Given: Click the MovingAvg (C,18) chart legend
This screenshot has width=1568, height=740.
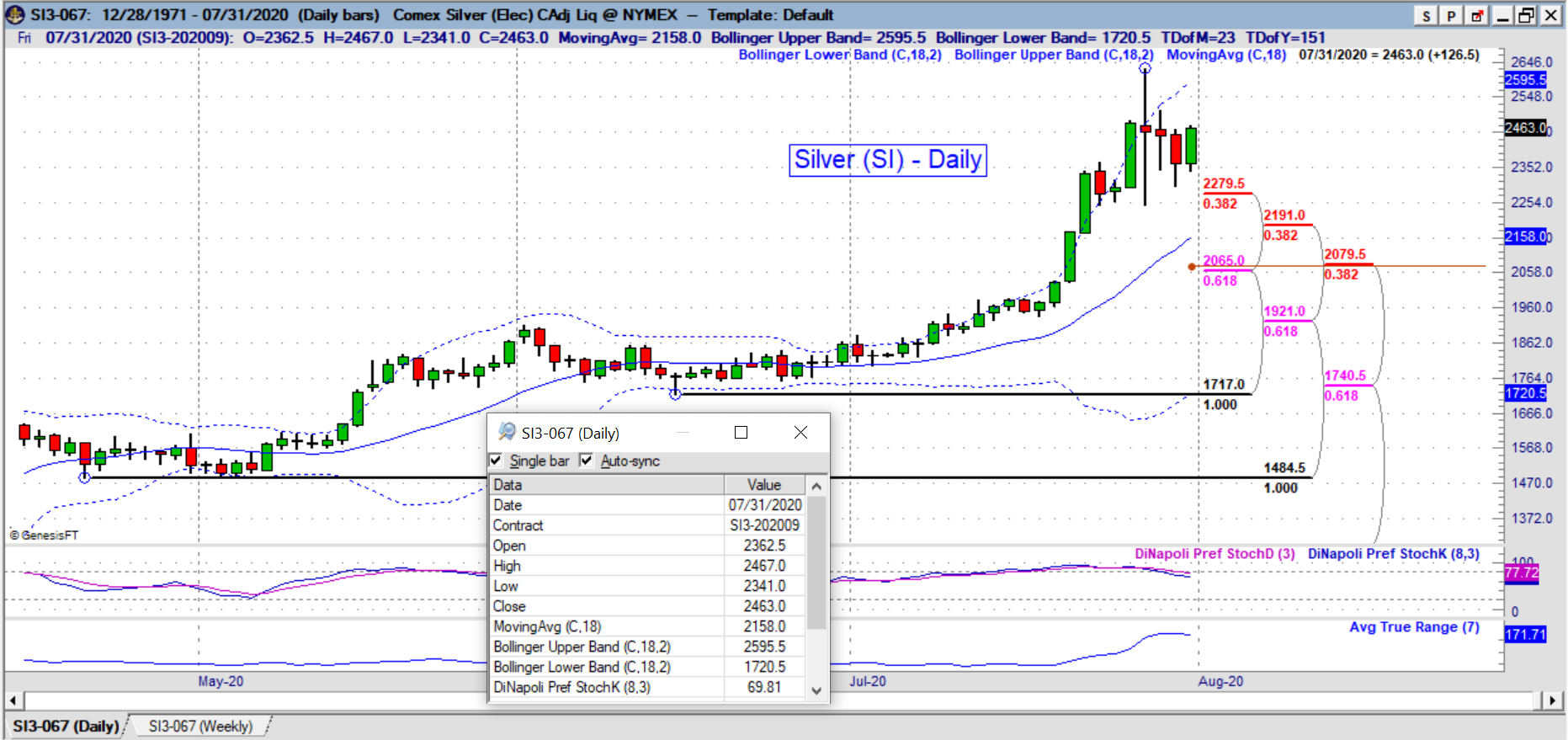Looking at the screenshot, I should click(x=1226, y=55).
